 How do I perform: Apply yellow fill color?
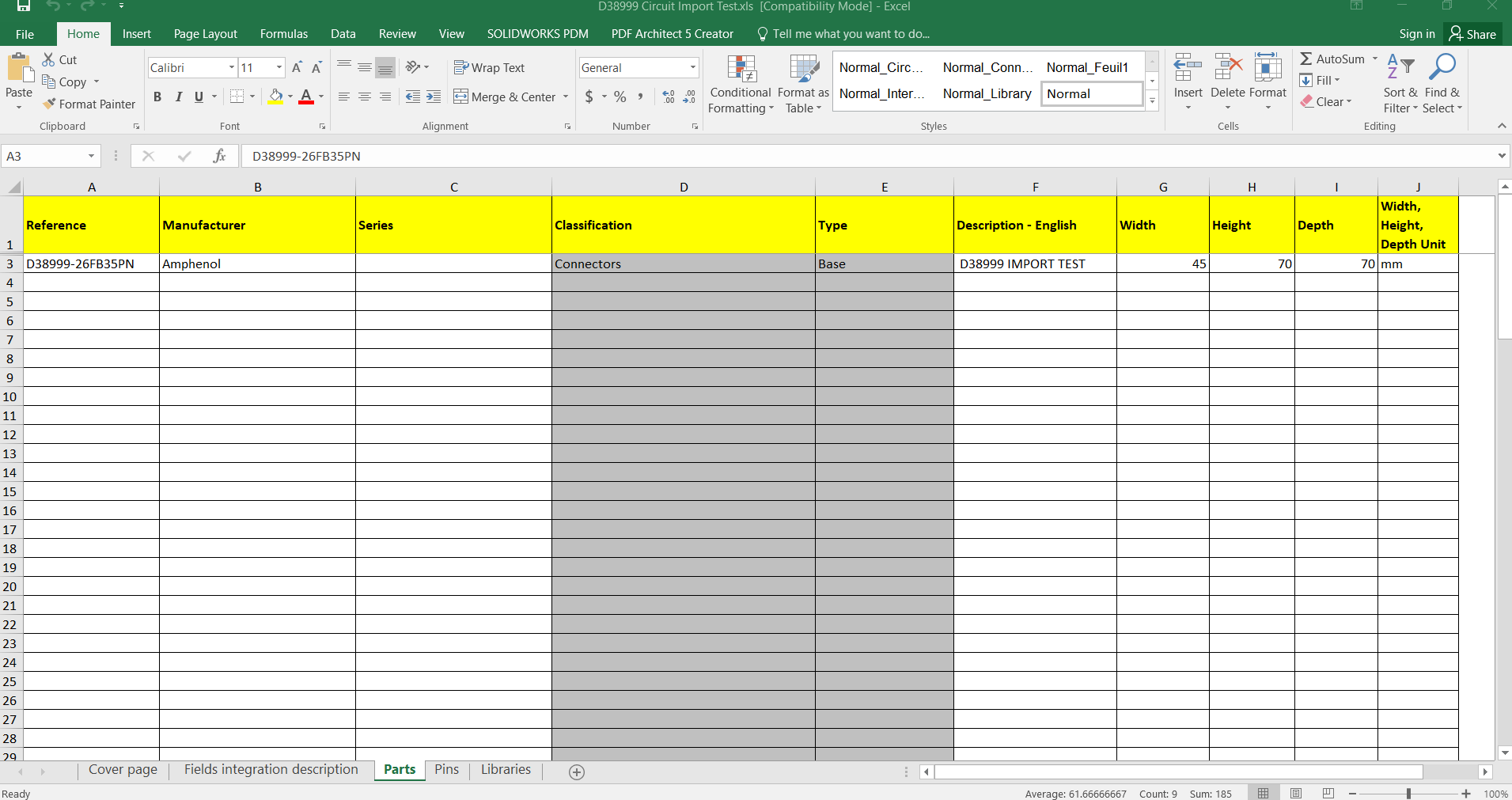[275, 97]
